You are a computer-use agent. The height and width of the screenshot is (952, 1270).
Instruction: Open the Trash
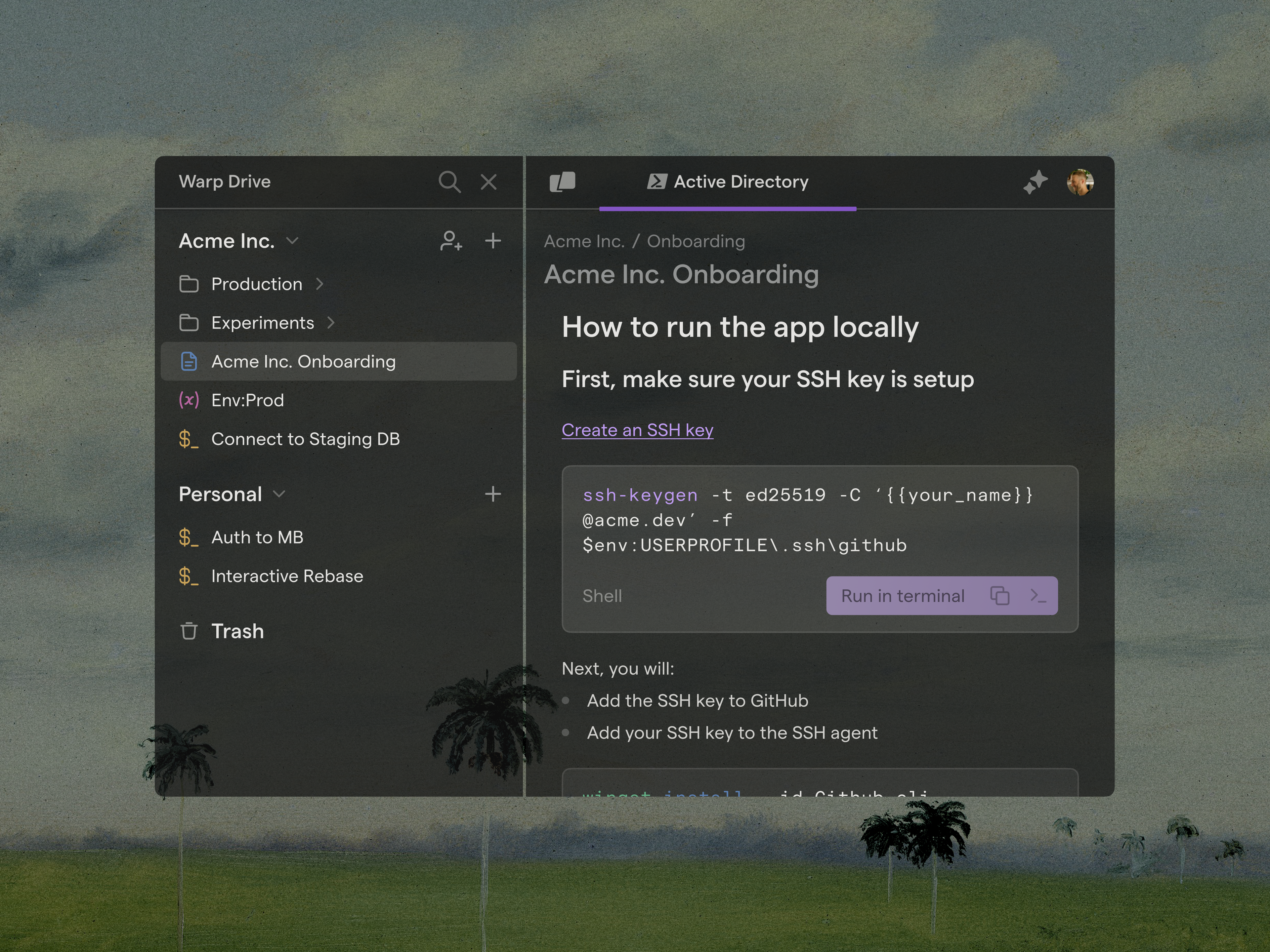pyautogui.click(x=236, y=631)
